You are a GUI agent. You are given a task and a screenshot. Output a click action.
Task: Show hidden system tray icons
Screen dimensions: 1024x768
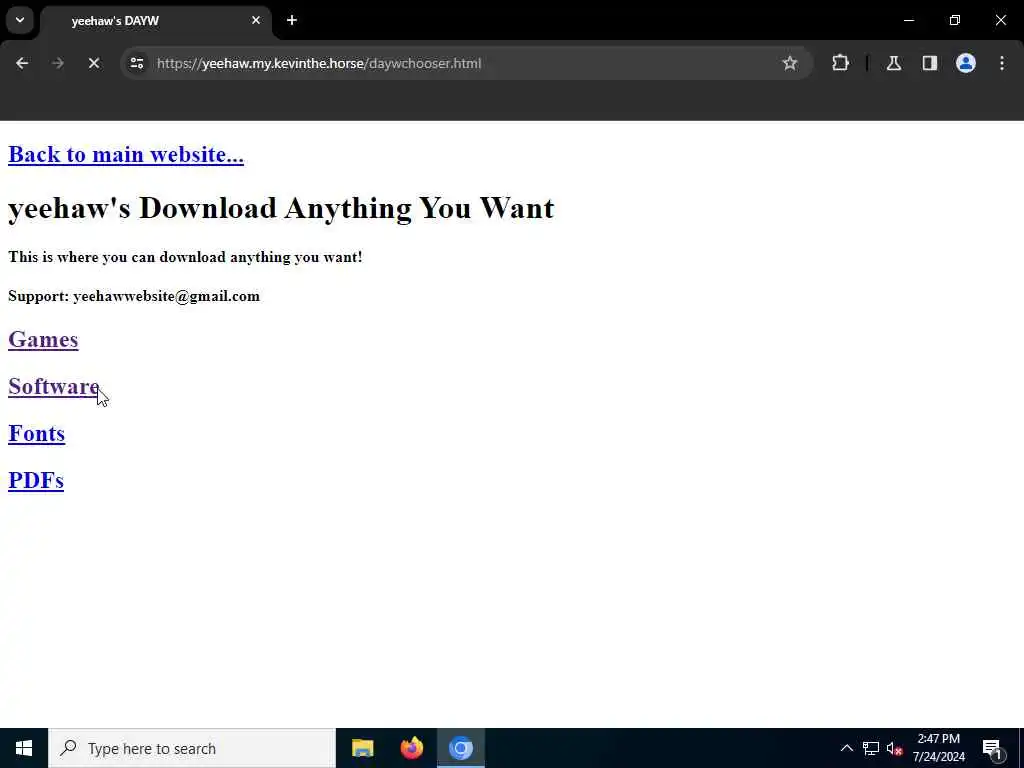click(846, 748)
